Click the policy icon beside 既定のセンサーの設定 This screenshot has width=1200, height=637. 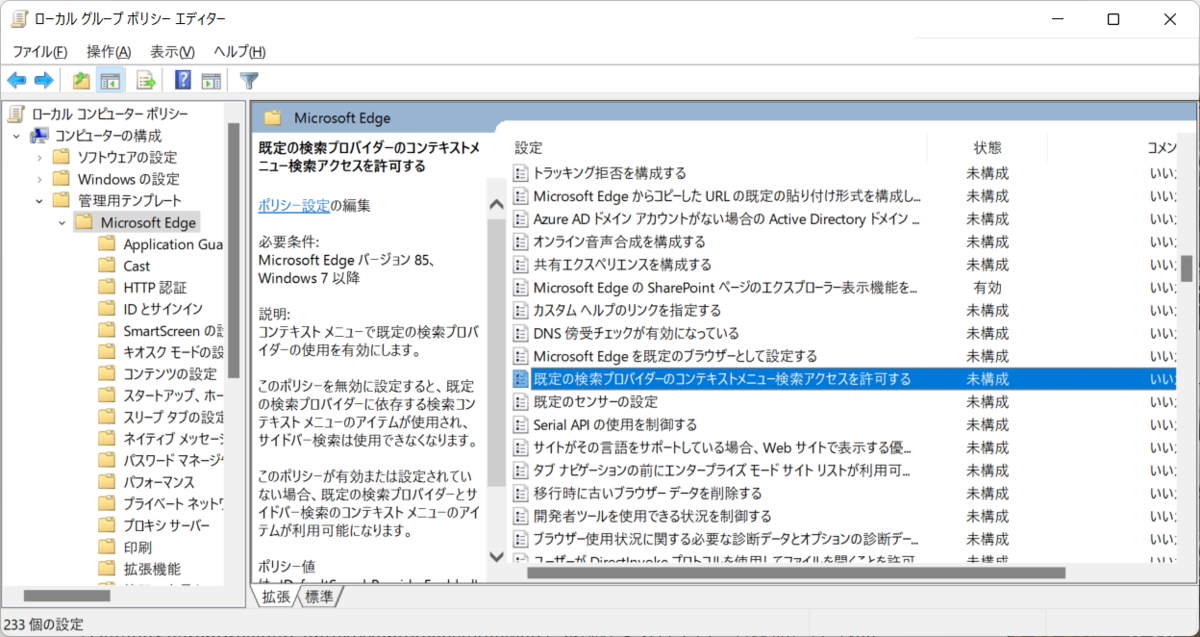click(520, 402)
